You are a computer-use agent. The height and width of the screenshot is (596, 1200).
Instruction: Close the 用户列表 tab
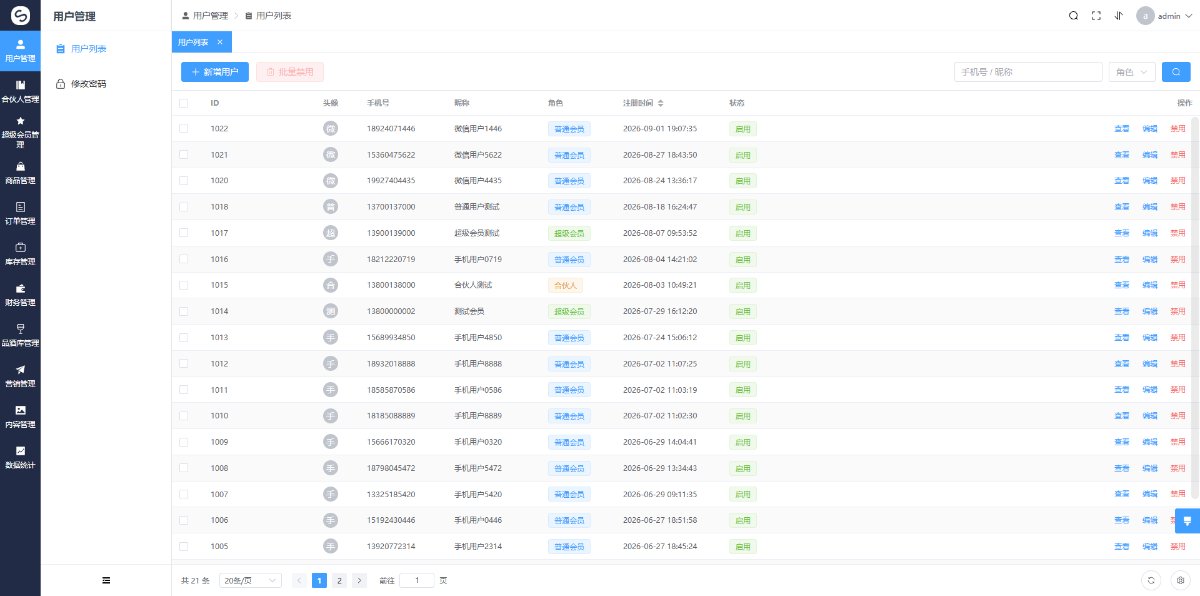tap(220, 42)
